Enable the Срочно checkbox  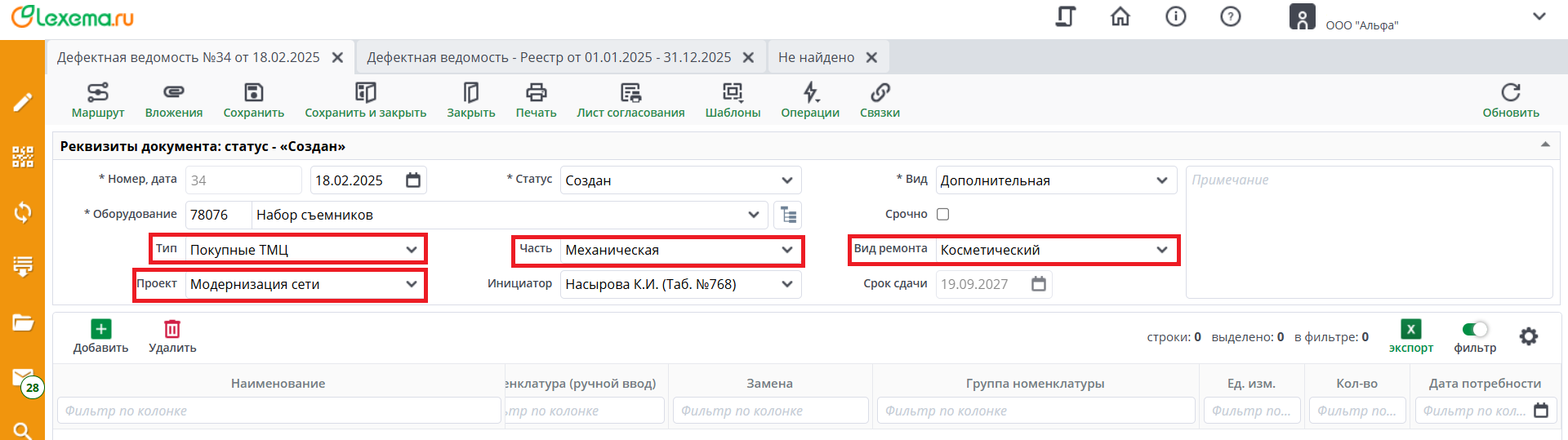point(942,214)
